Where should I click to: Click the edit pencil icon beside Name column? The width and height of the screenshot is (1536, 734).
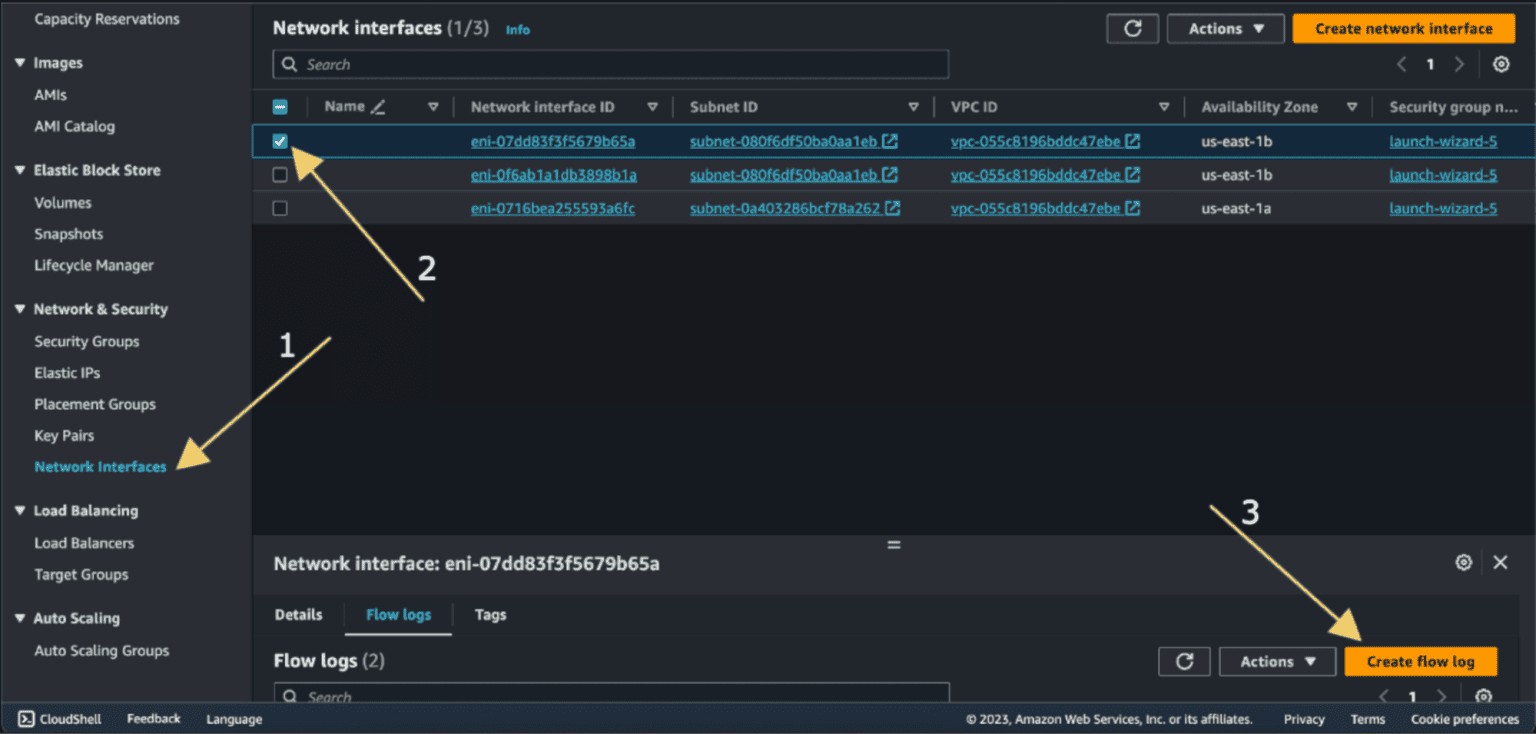377,107
